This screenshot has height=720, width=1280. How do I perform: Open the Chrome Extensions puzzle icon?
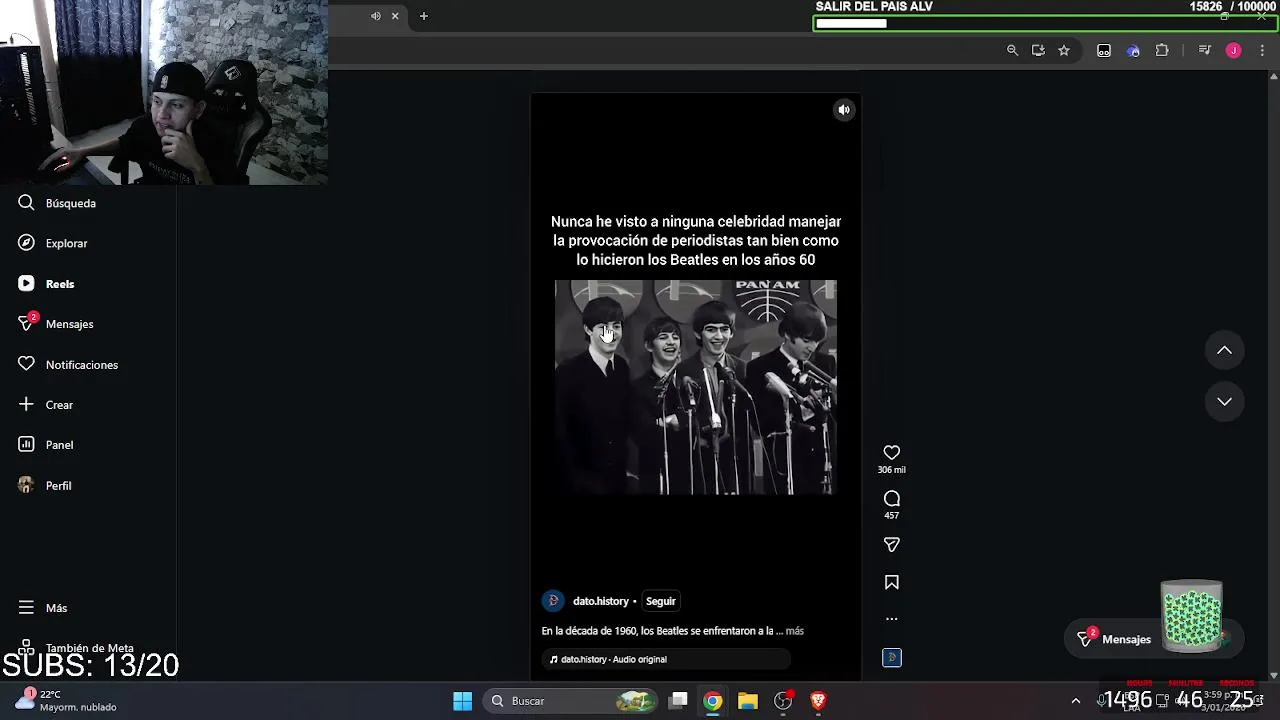coord(1162,50)
